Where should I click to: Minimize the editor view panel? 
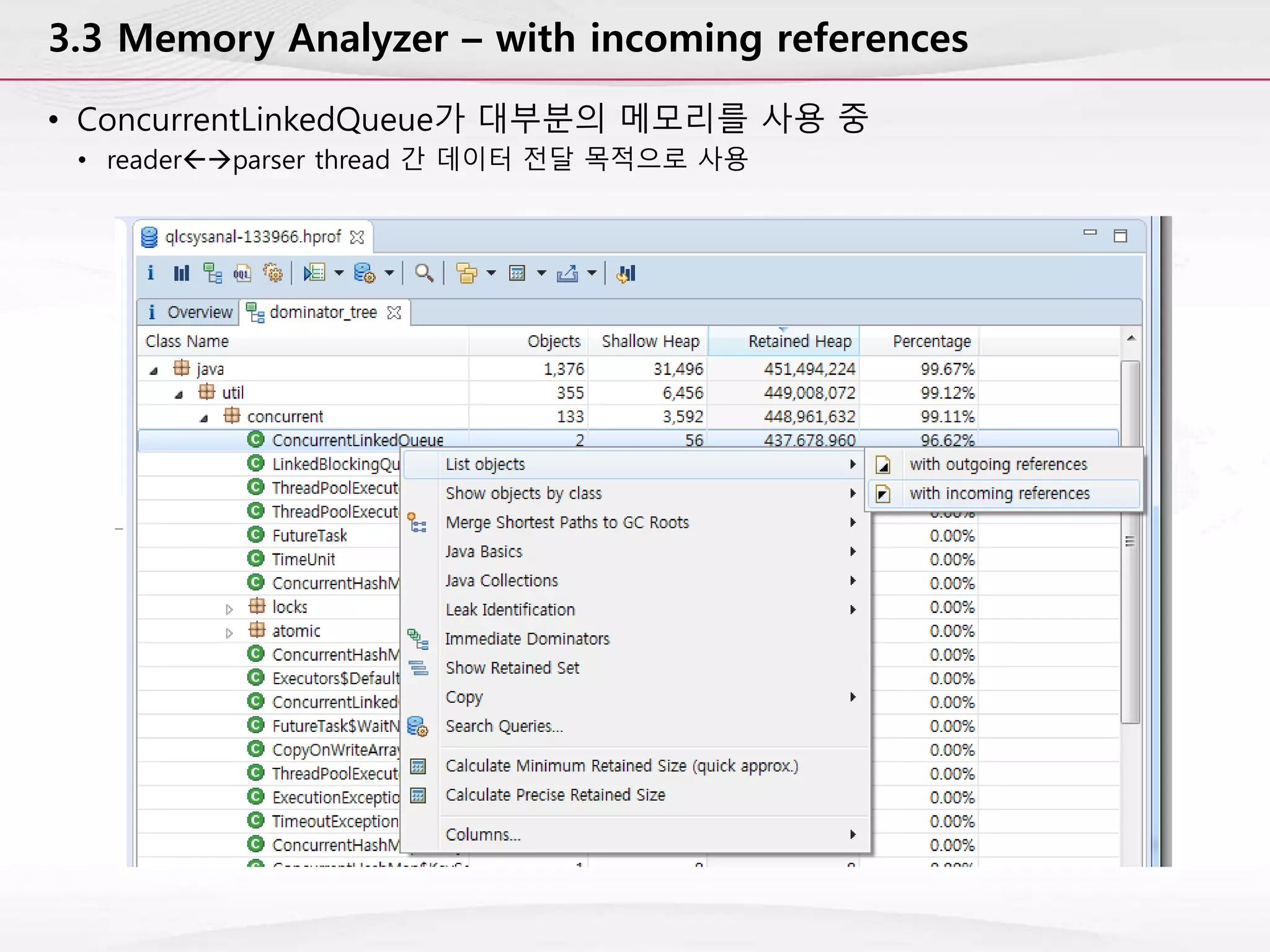point(1090,233)
